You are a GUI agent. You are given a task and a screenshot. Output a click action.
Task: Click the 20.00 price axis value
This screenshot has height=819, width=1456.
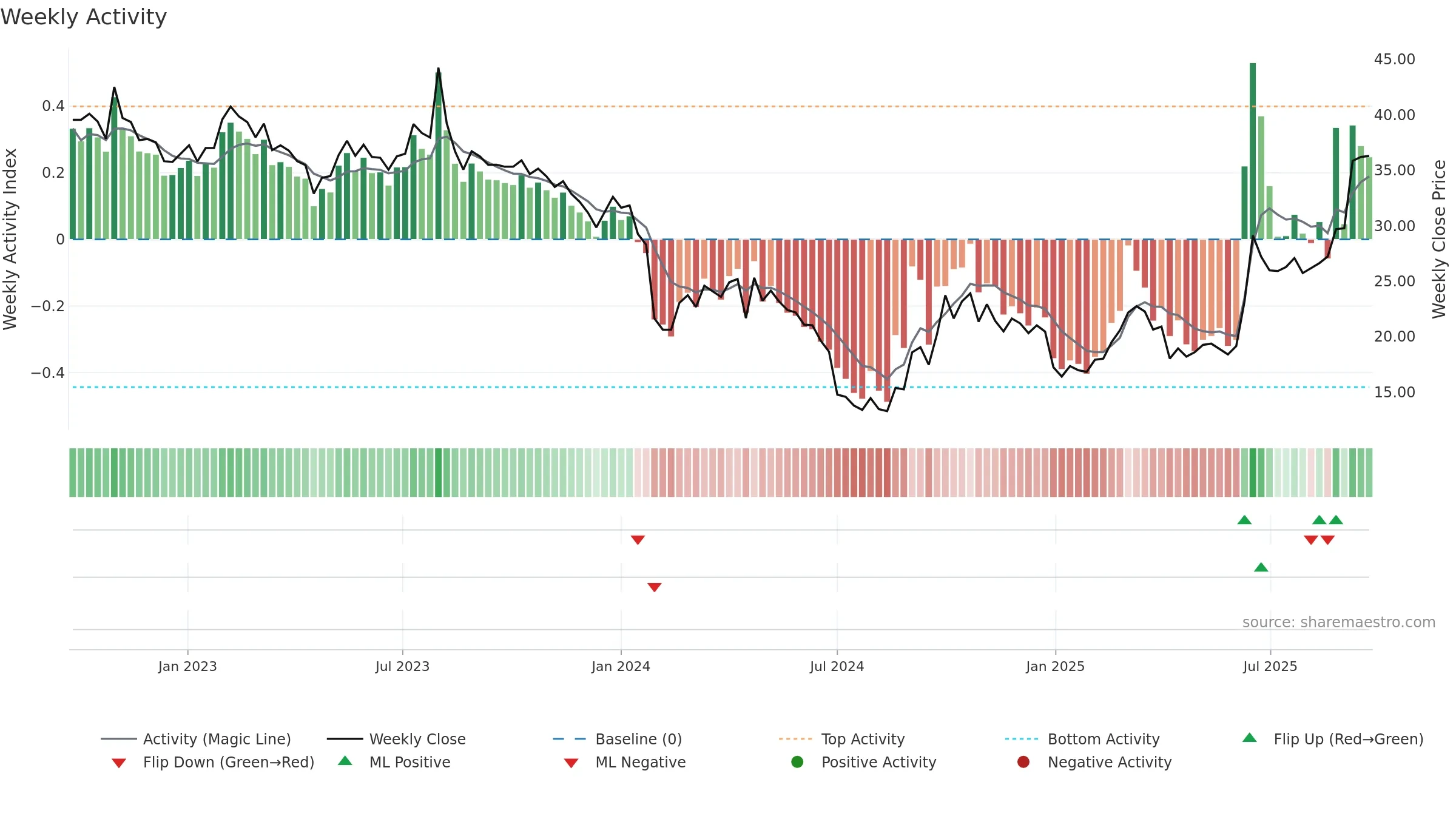pos(1394,336)
